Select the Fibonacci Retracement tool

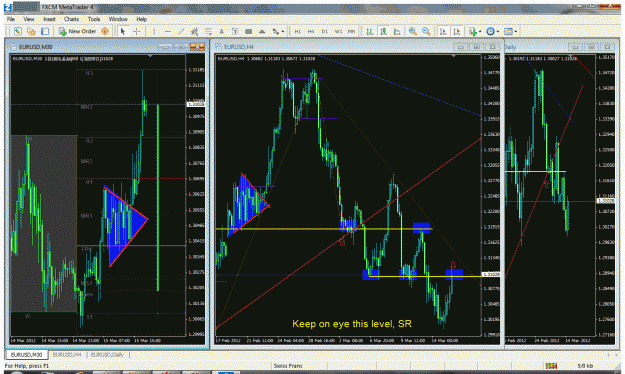pyautogui.click(x=208, y=31)
